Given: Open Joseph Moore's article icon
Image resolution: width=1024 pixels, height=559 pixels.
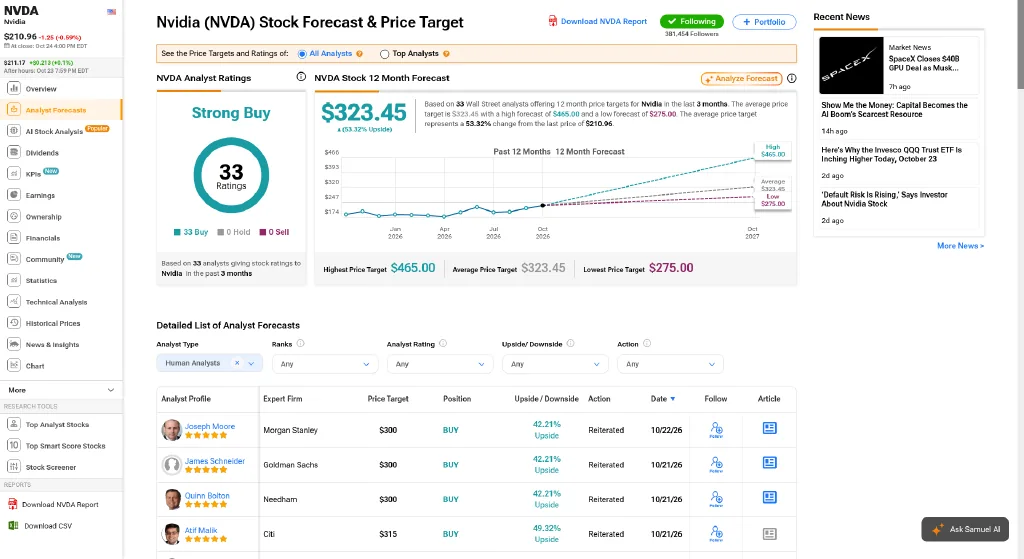Looking at the screenshot, I should tap(770, 428).
